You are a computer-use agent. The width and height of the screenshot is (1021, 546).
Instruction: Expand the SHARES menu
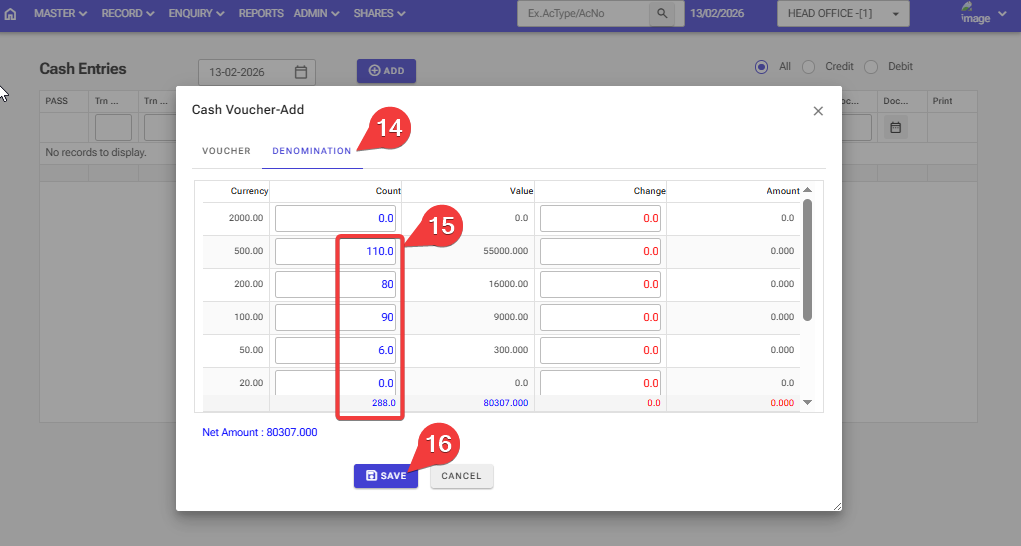379,14
